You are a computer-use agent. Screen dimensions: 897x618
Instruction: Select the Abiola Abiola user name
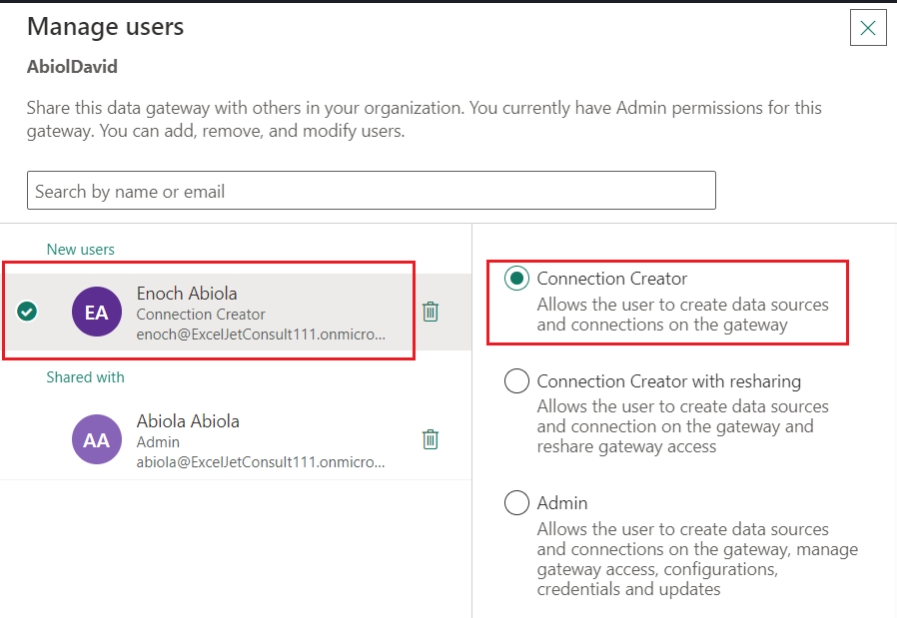click(x=188, y=422)
